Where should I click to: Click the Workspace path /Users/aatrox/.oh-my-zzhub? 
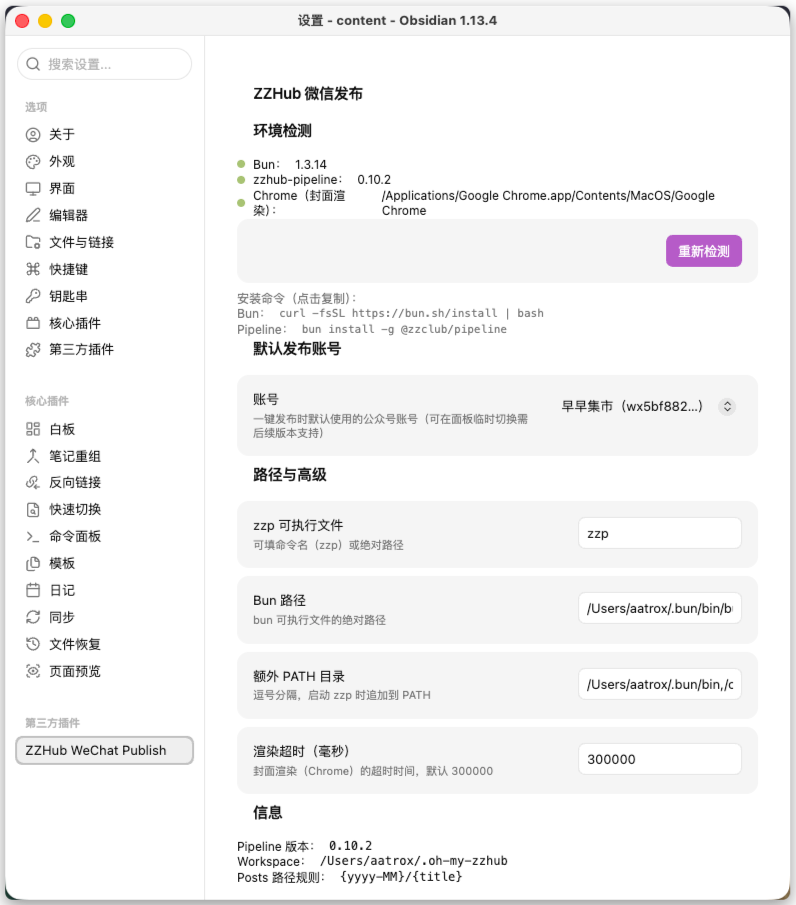(x=414, y=861)
